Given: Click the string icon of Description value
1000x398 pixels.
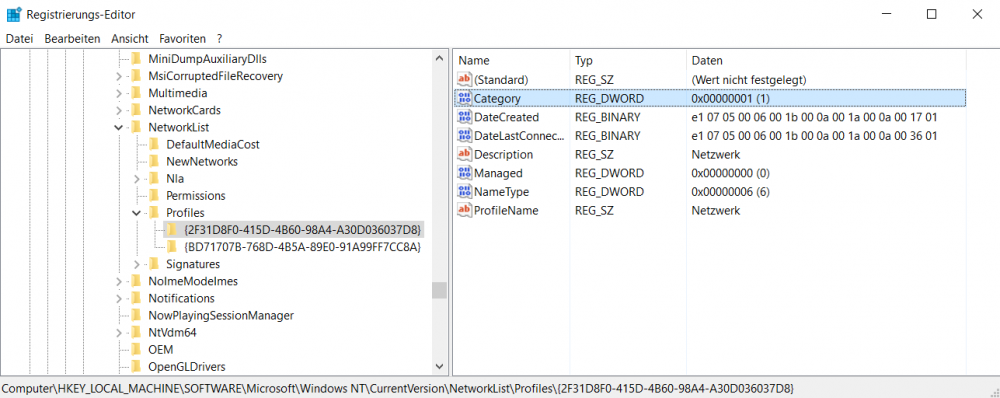Looking at the screenshot, I should 464,154.
